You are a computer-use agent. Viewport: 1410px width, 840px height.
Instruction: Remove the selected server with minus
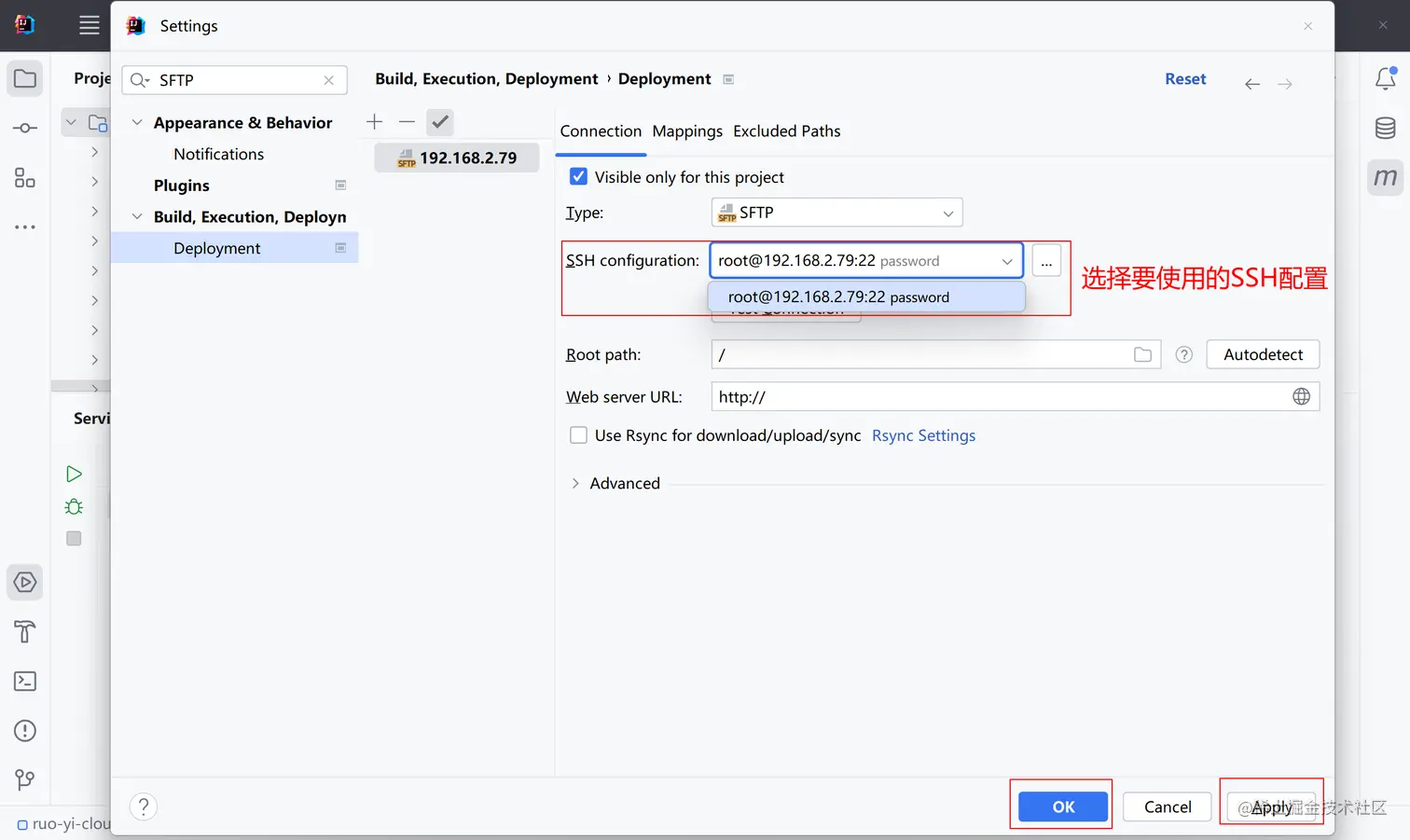407,121
